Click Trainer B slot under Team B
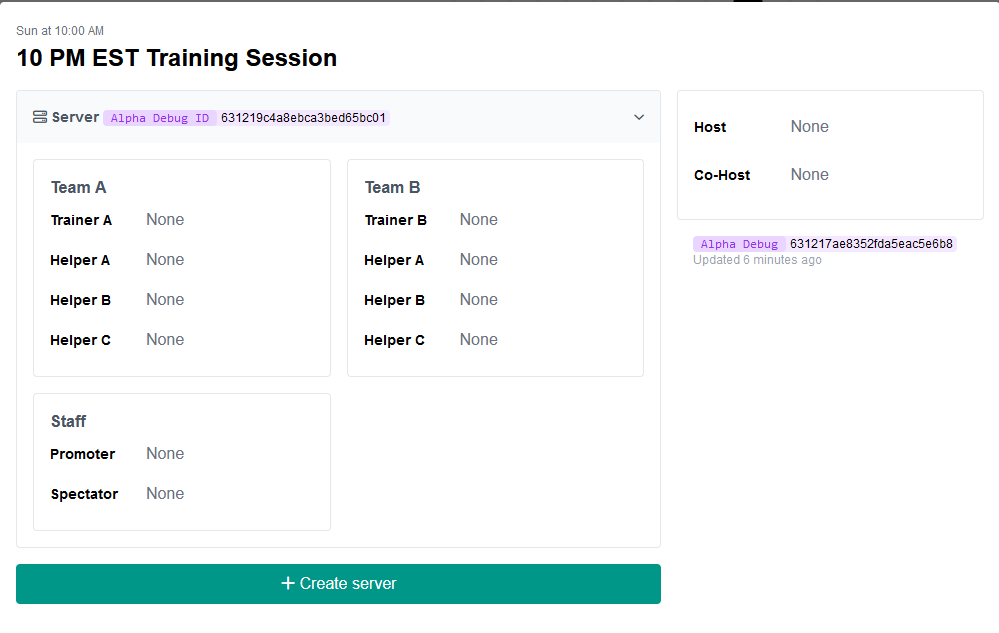This screenshot has height=633, width=999. pyautogui.click(x=478, y=219)
